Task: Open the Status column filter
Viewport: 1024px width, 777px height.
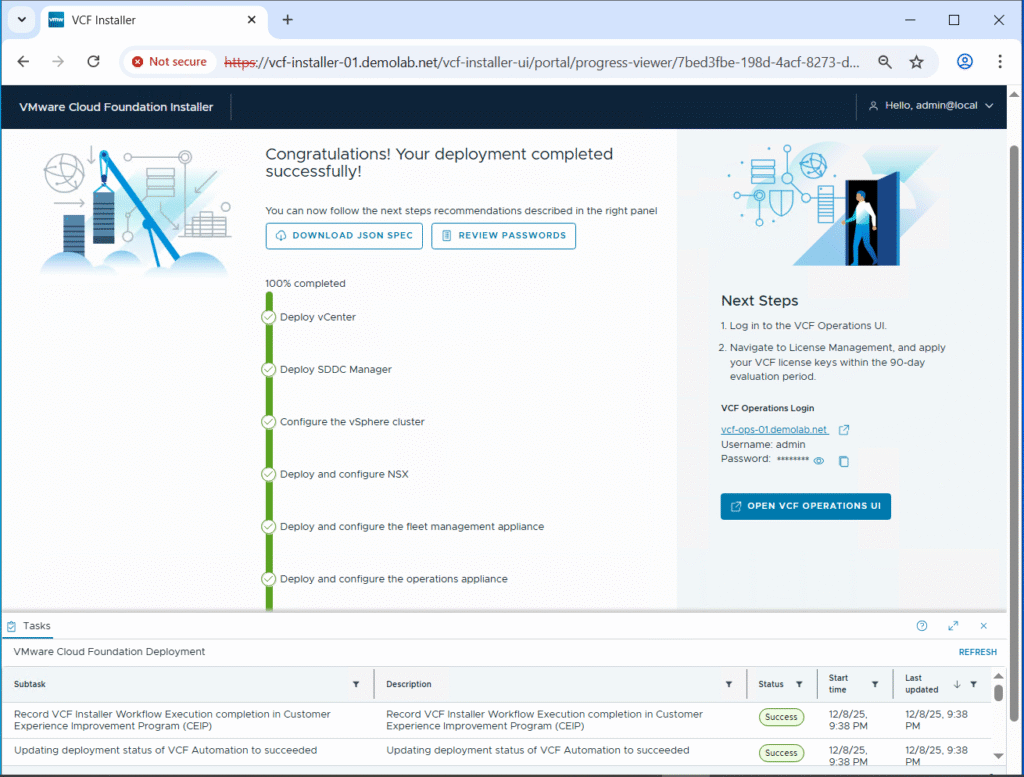Action: 799,684
